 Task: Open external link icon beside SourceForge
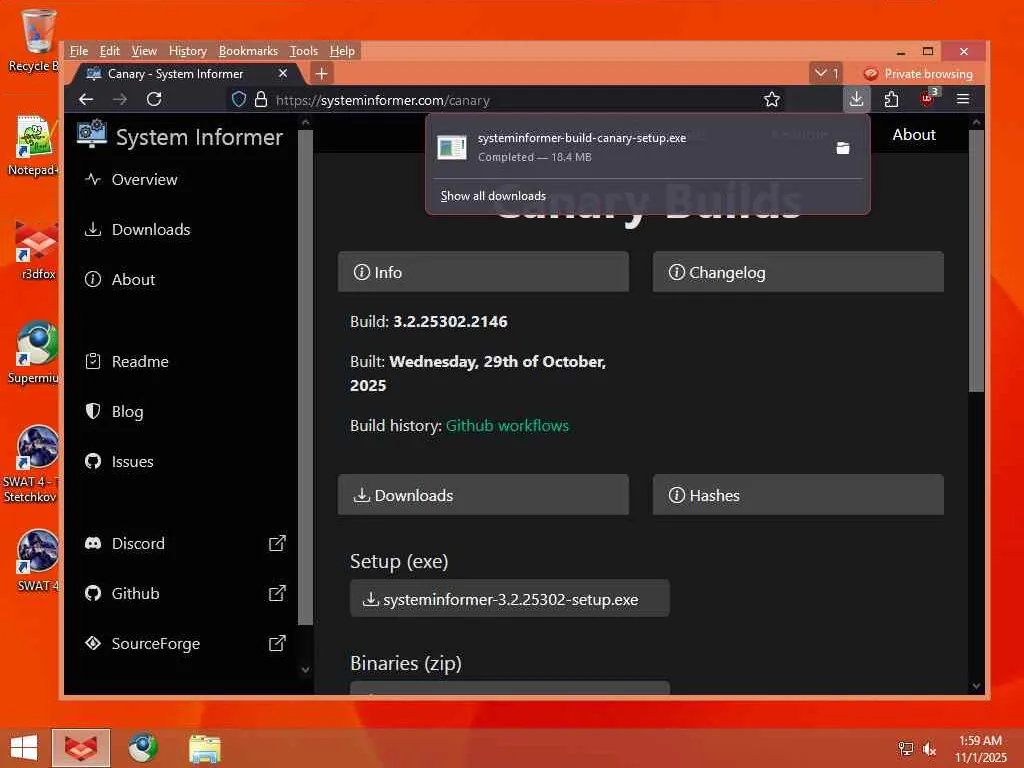coord(277,643)
